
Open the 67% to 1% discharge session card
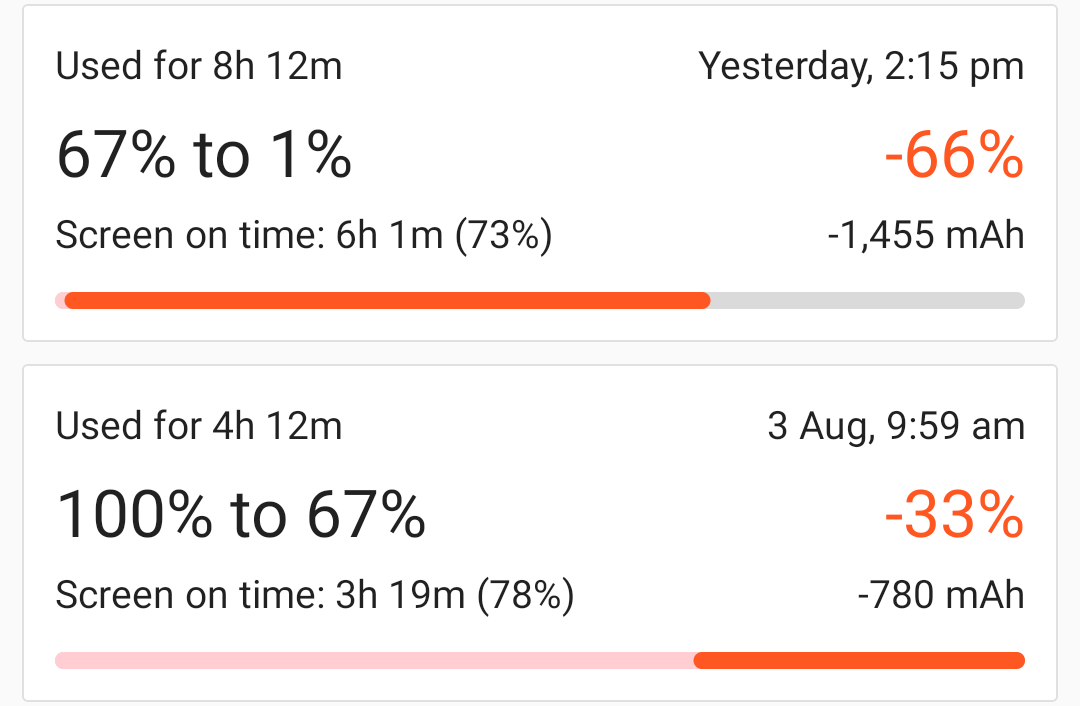coord(540,173)
